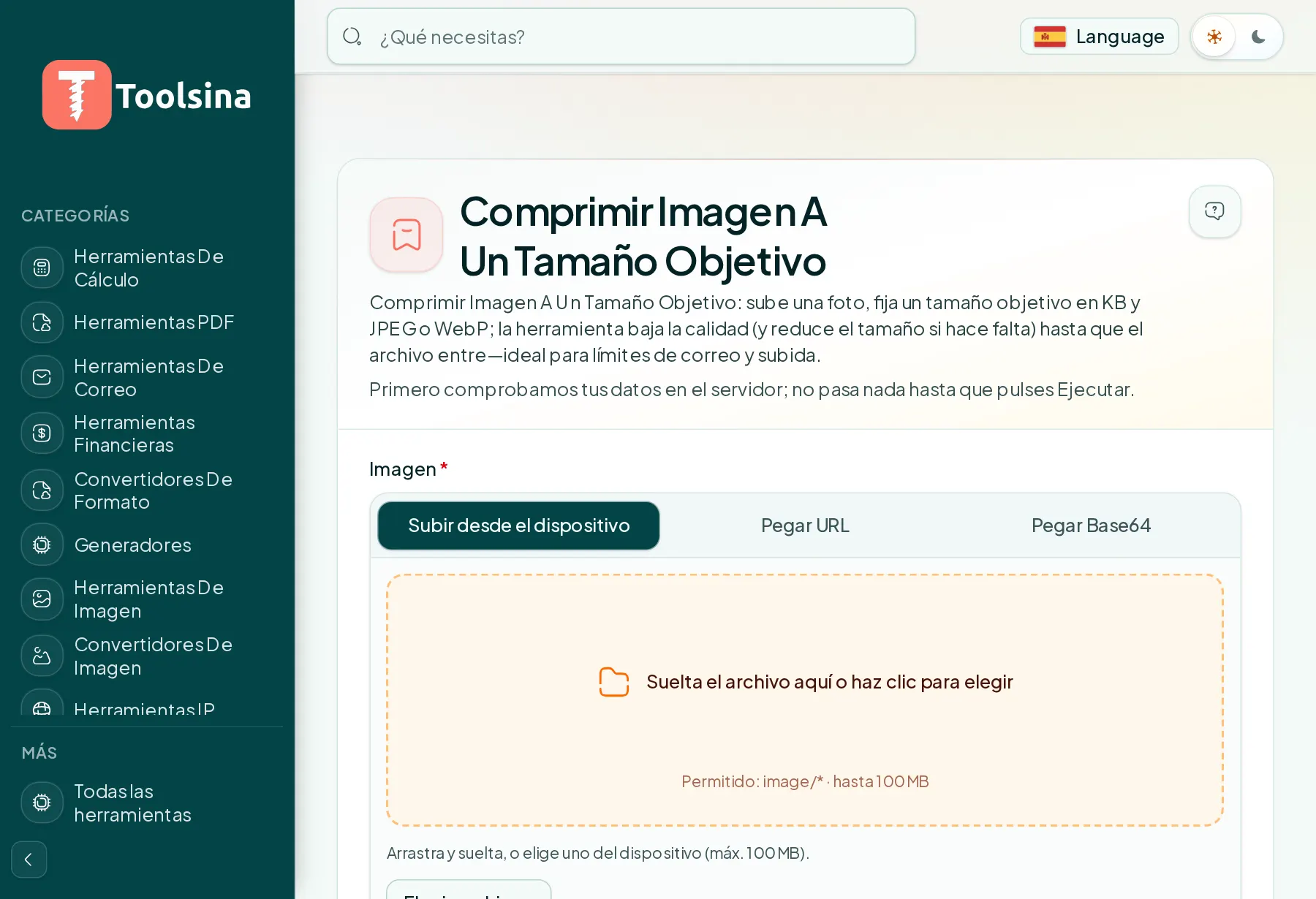Click the MÁS heading
1316x899 pixels.
click(x=39, y=753)
